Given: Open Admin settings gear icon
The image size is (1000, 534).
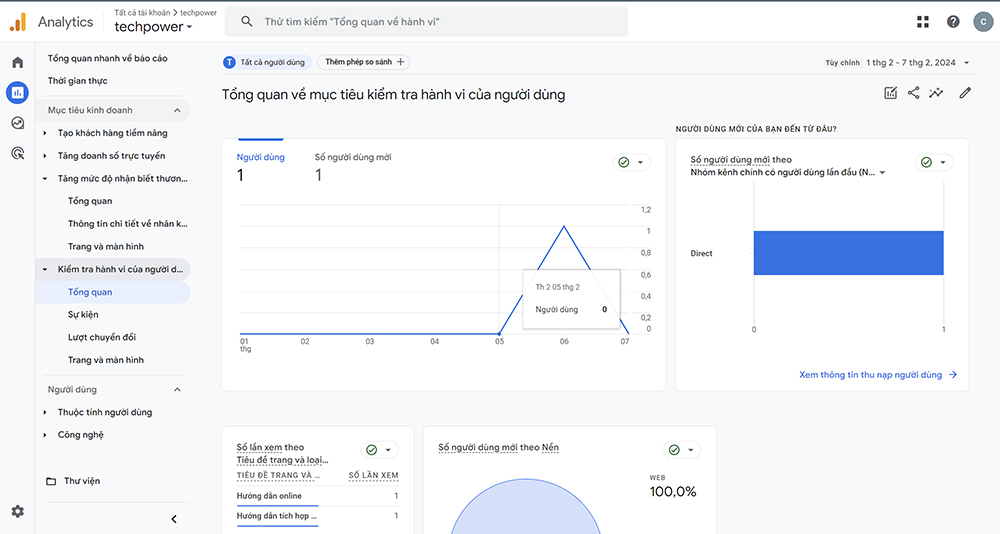Looking at the screenshot, I should click(x=17, y=511).
